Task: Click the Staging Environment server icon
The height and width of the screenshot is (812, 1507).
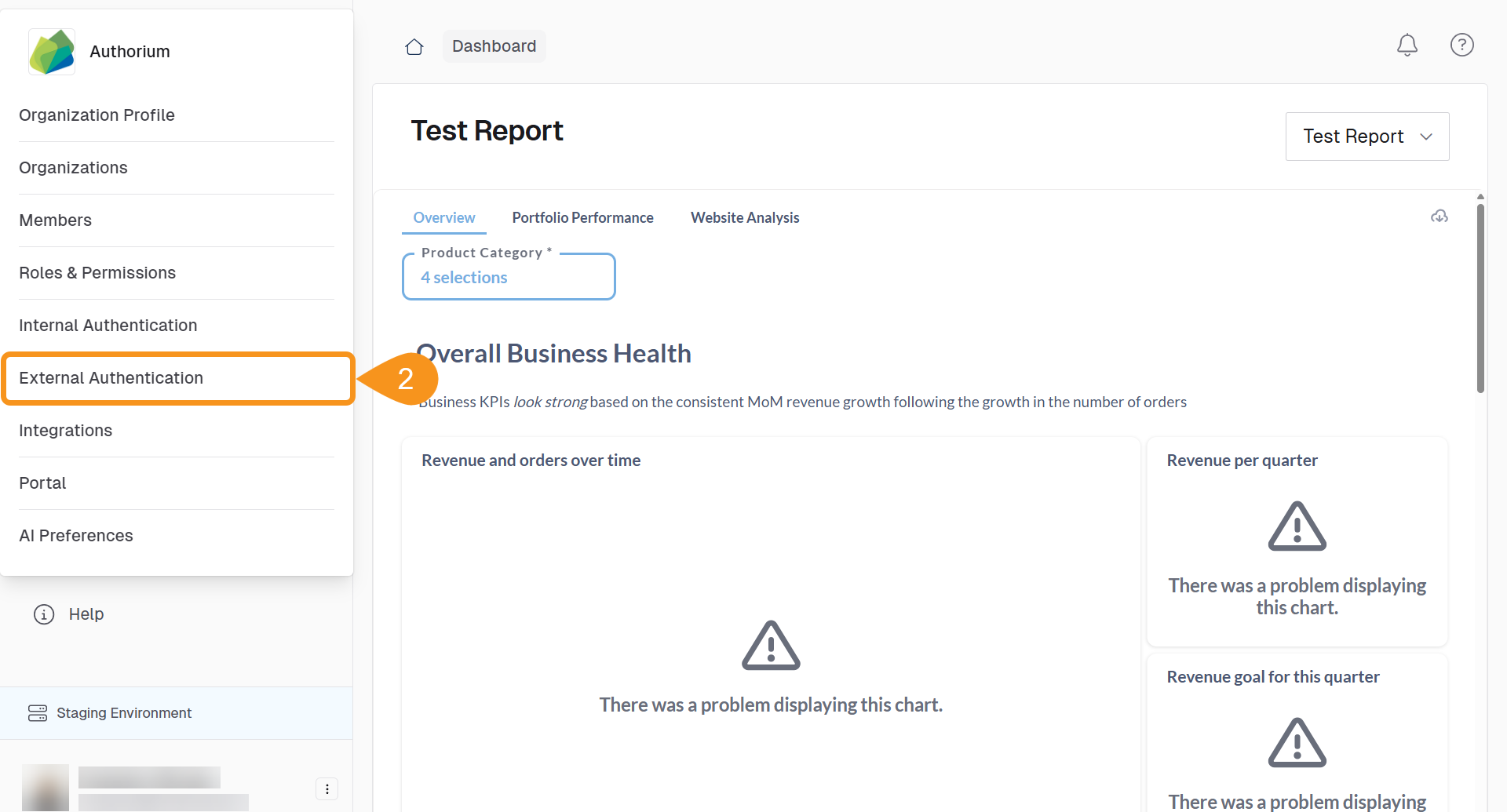Action: pos(38,713)
